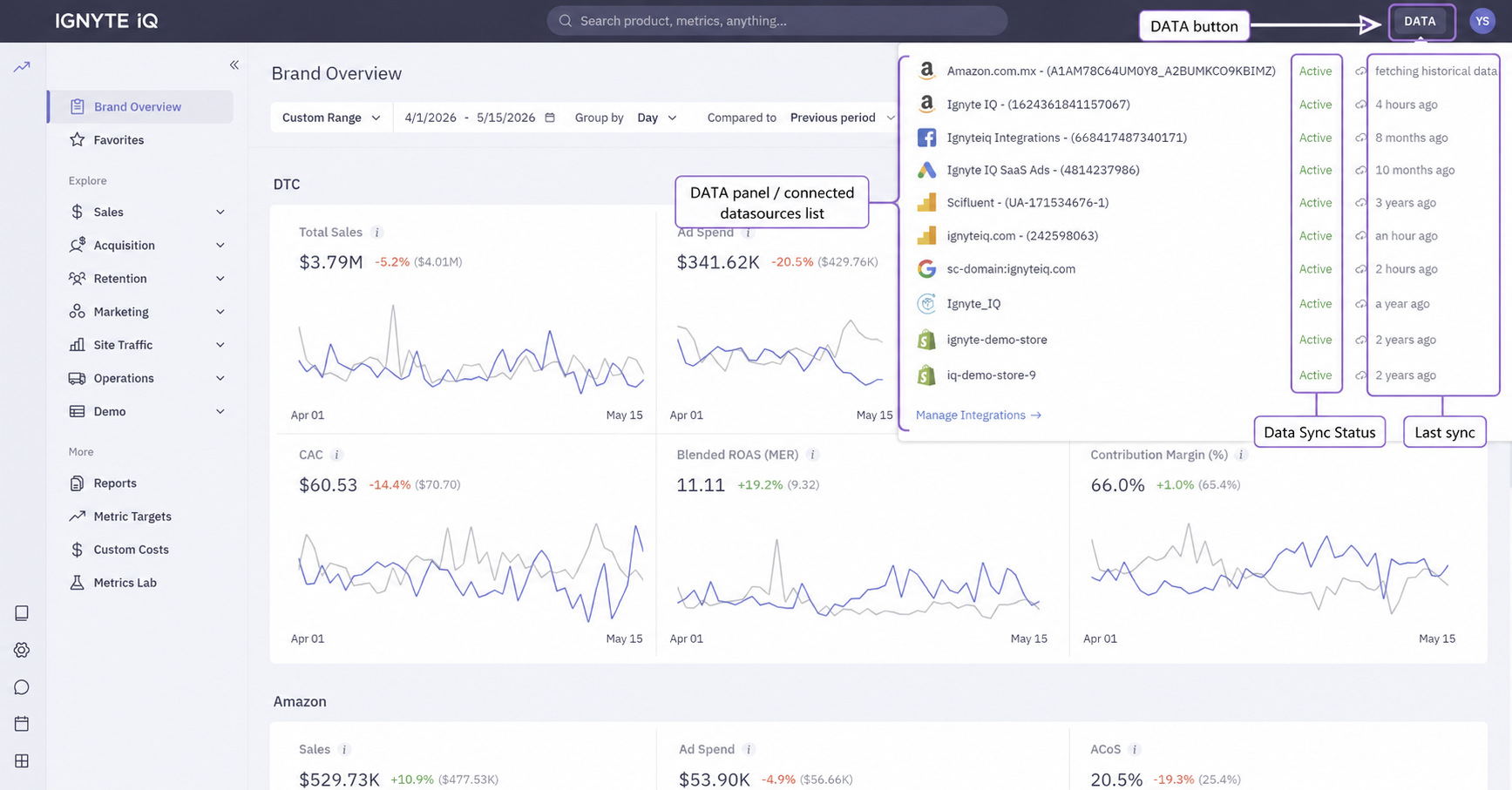Expand the Site Traffic section chevron
This screenshot has width=1512, height=790.
[220, 345]
